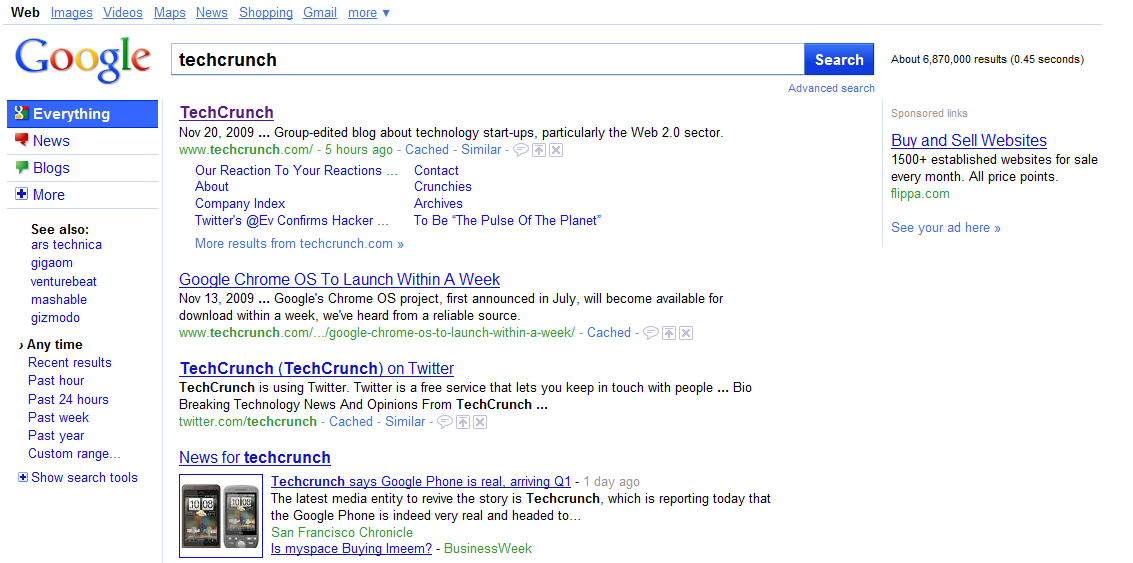
Task: Click the Google logo
Action: [83, 59]
